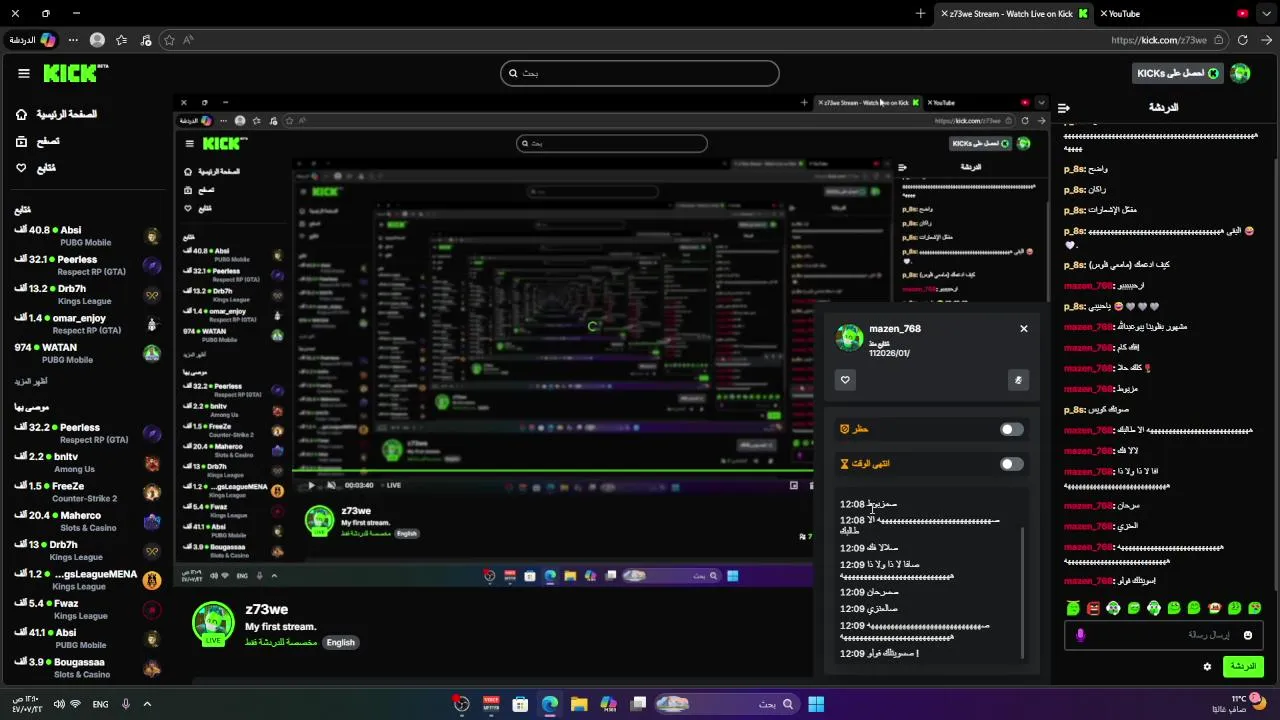Viewport: 1280px width, 720px height.
Task: Toggle the ban switch for mazen_768
Action: pyautogui.click(x=1012, y=429)
